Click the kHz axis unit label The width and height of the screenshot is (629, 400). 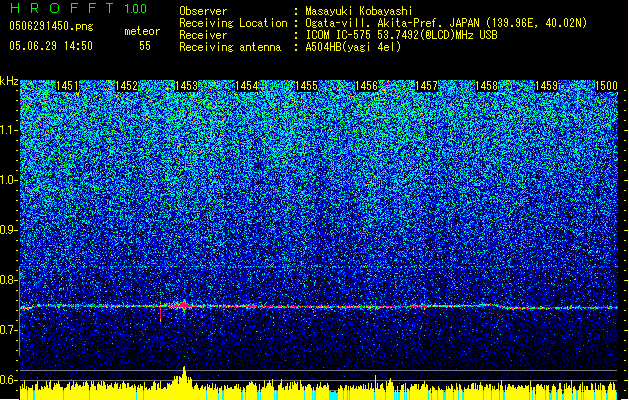click(9, 81)
